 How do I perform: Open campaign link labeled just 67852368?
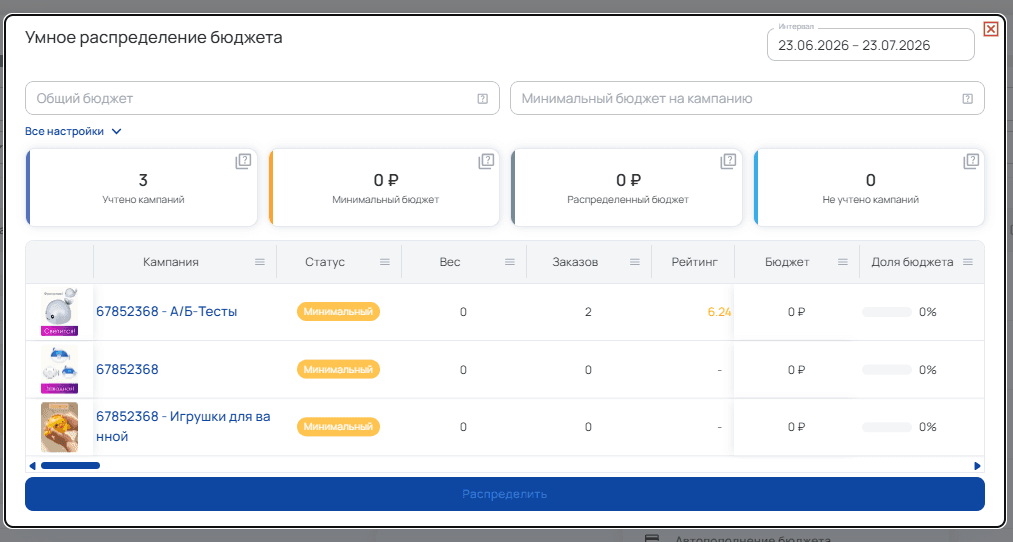[127, 370]
